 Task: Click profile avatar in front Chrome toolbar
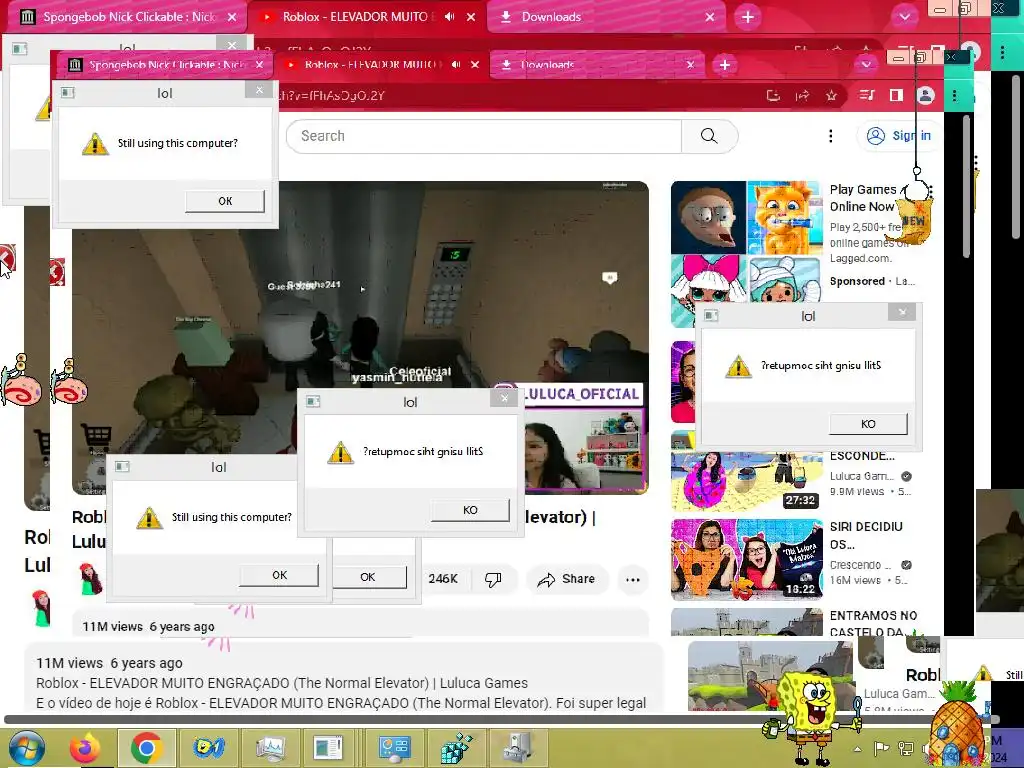pos(925,96)
